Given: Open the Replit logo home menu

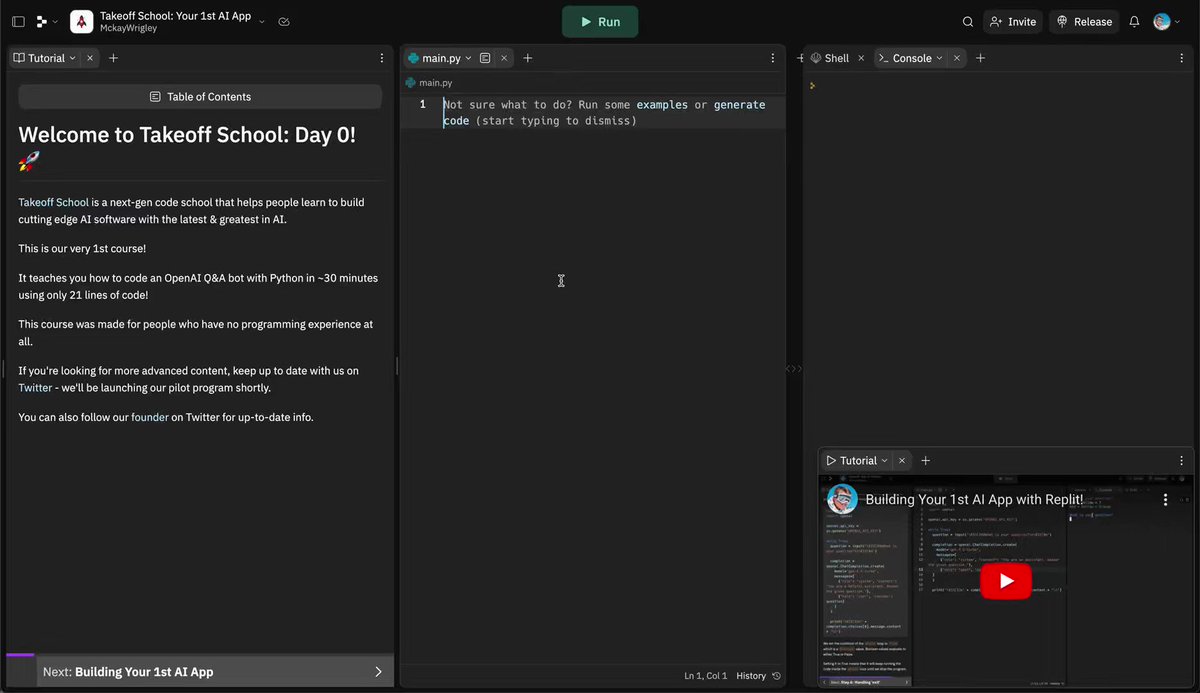Looking at the screenshot, I should (47, 21).
